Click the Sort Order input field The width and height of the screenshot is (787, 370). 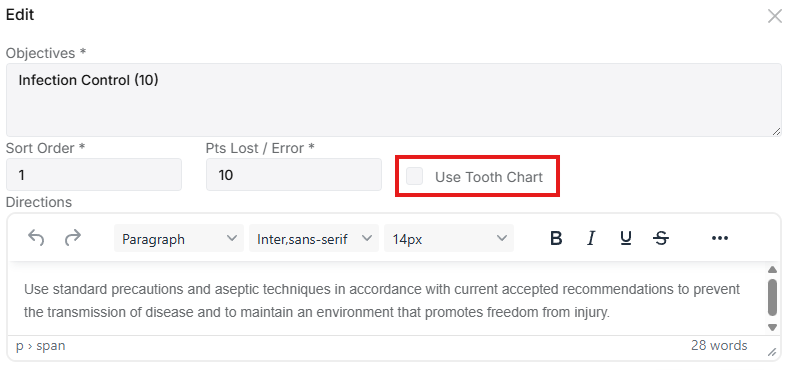94,175
